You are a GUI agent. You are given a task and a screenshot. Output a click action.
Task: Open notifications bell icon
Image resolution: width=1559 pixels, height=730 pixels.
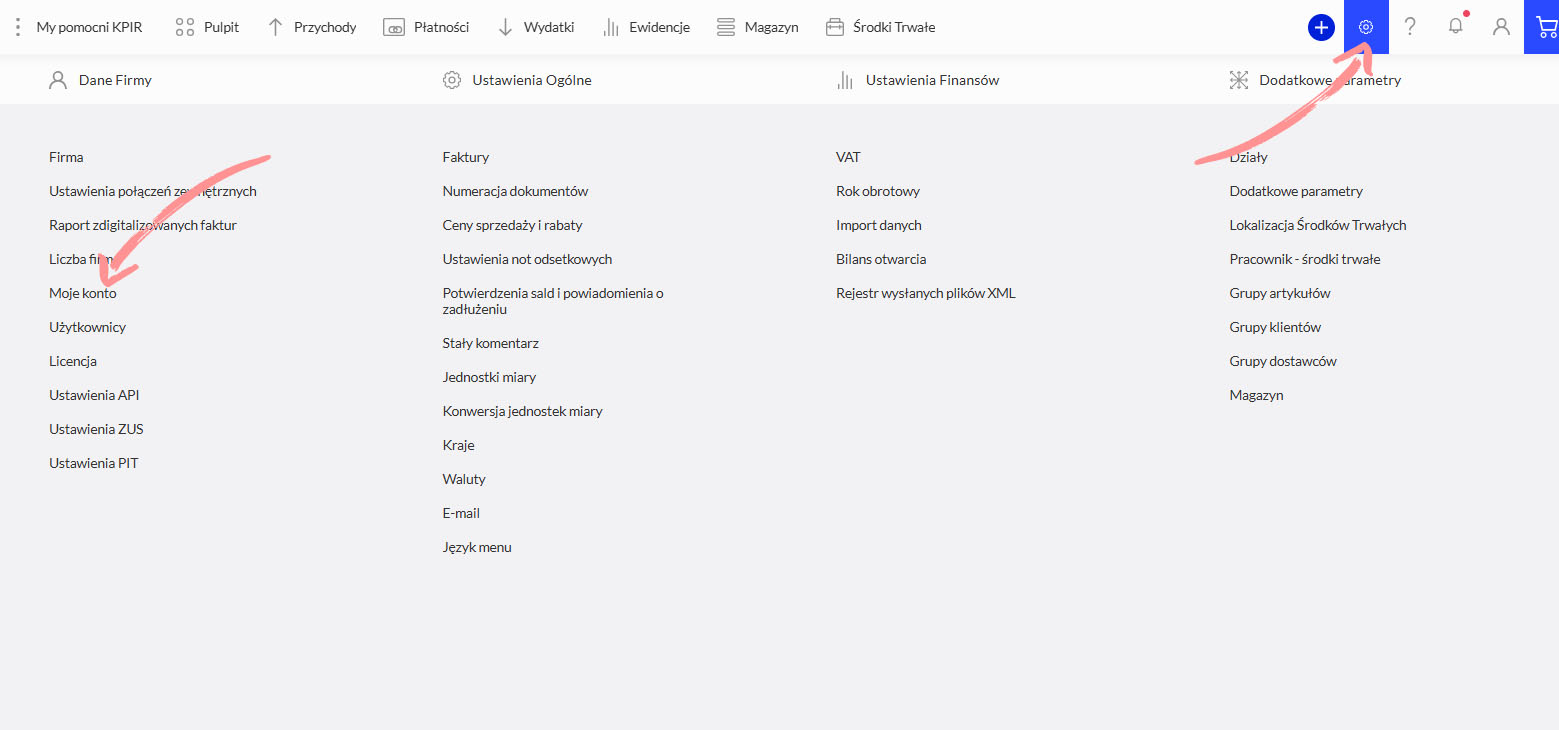point(1455,27)
